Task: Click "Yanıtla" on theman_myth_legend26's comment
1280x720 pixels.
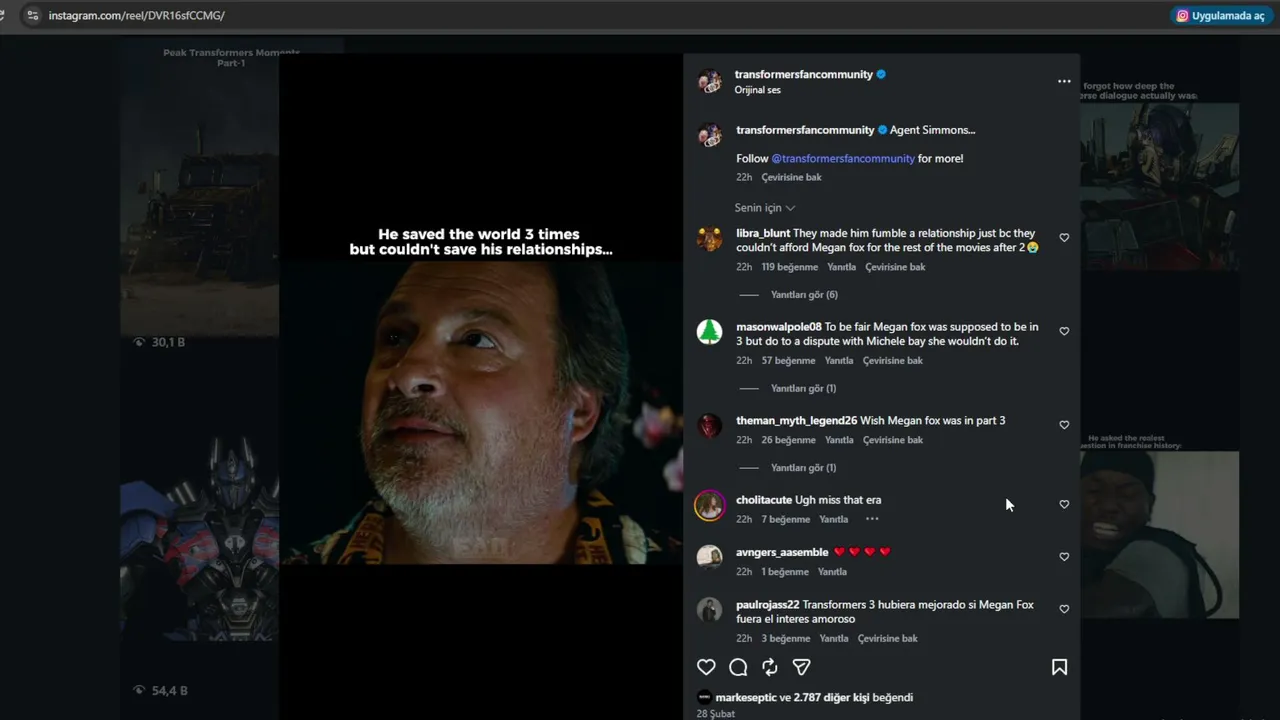Action: click(840, 440)
